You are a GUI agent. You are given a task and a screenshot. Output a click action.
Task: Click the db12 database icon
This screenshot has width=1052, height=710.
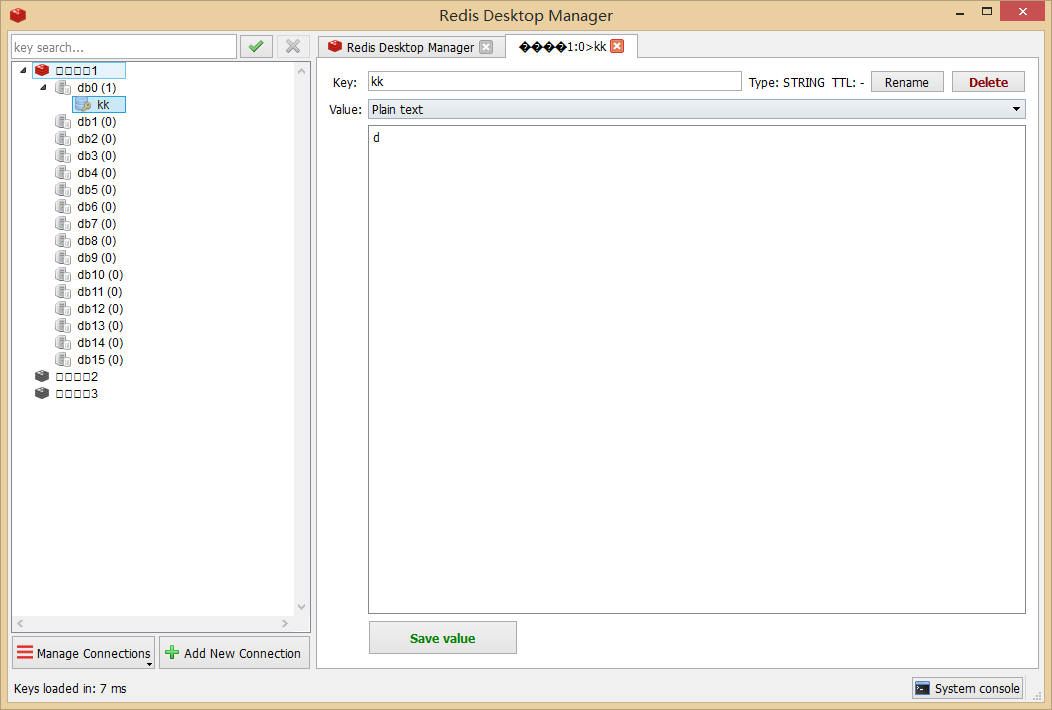63,309
